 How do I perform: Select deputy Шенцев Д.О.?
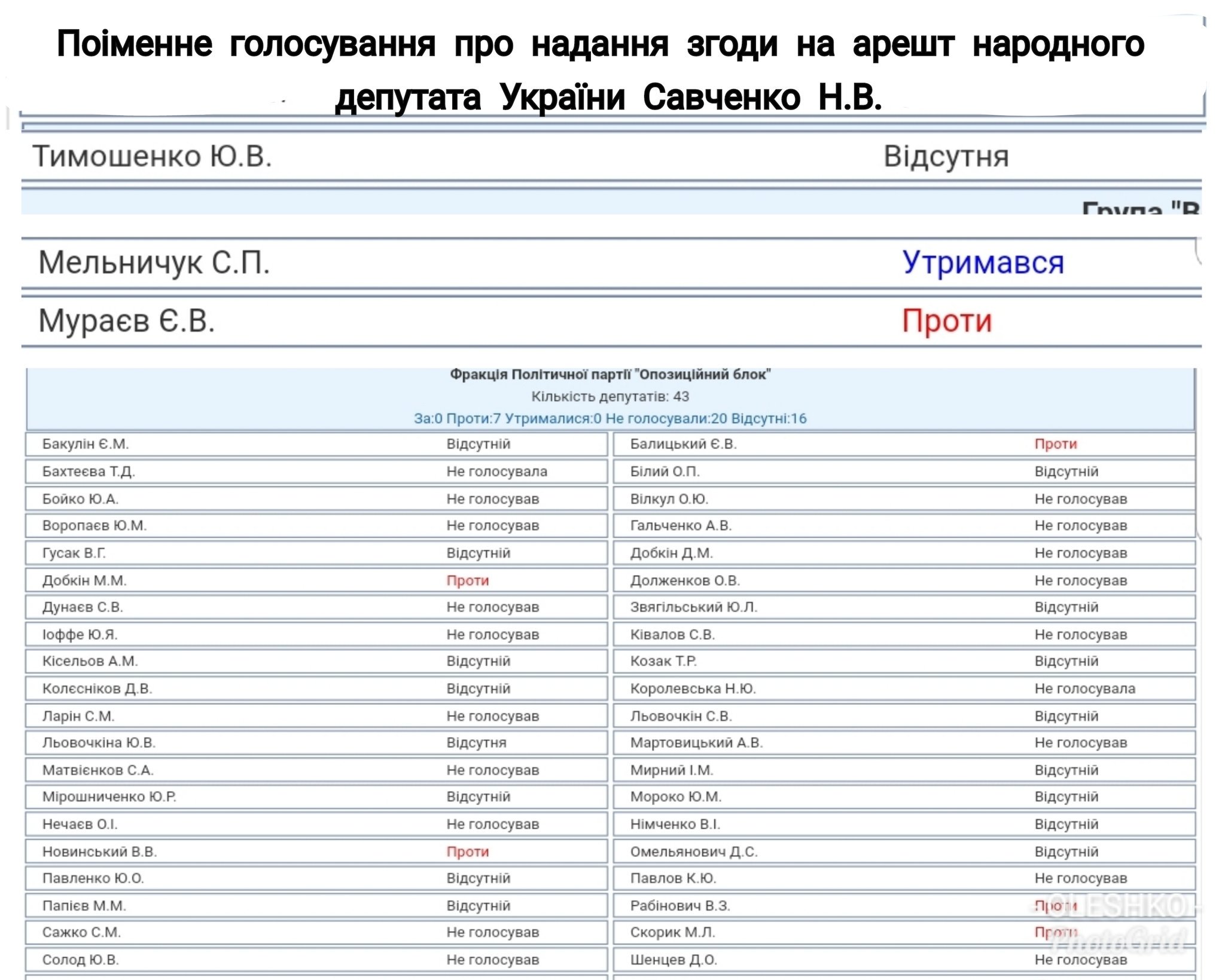click(x=674, y=959)
